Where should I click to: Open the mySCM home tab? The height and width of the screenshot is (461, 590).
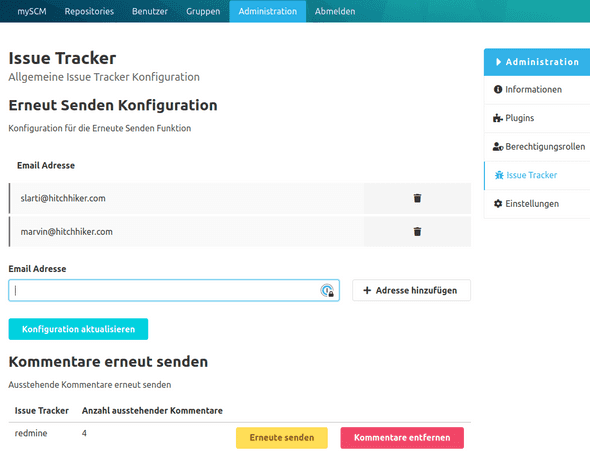(32, 11)
